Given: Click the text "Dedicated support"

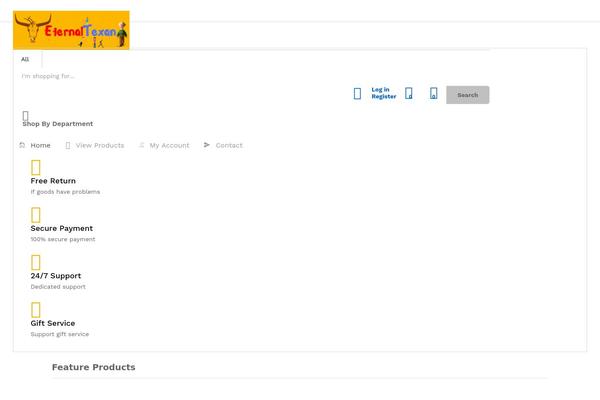Looking at the screenshot, I should coord(58,287).
